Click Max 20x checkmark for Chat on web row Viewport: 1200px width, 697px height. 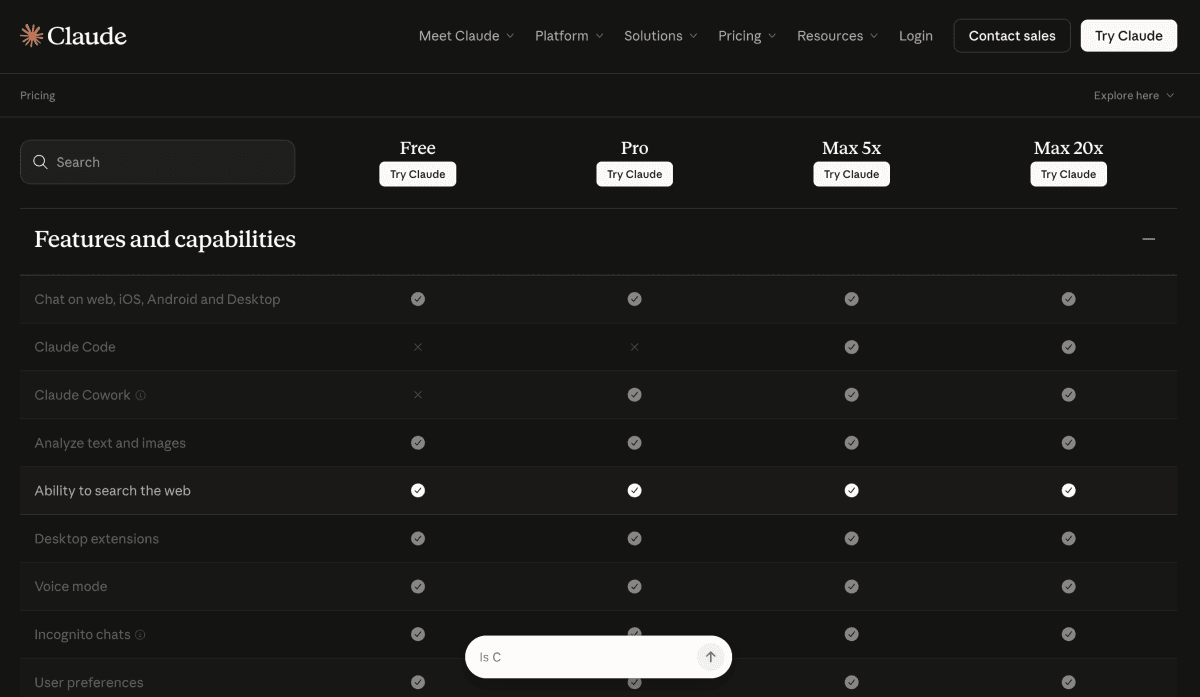[1068, 299]
